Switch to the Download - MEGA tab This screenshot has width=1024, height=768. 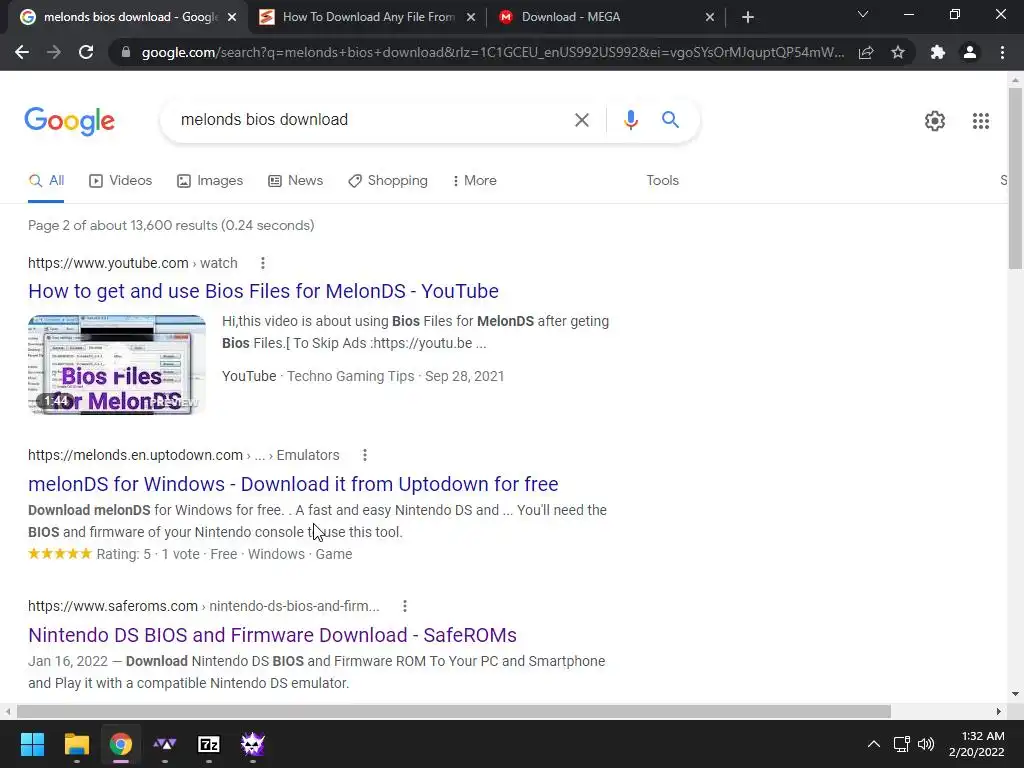(x=607, y=17)
